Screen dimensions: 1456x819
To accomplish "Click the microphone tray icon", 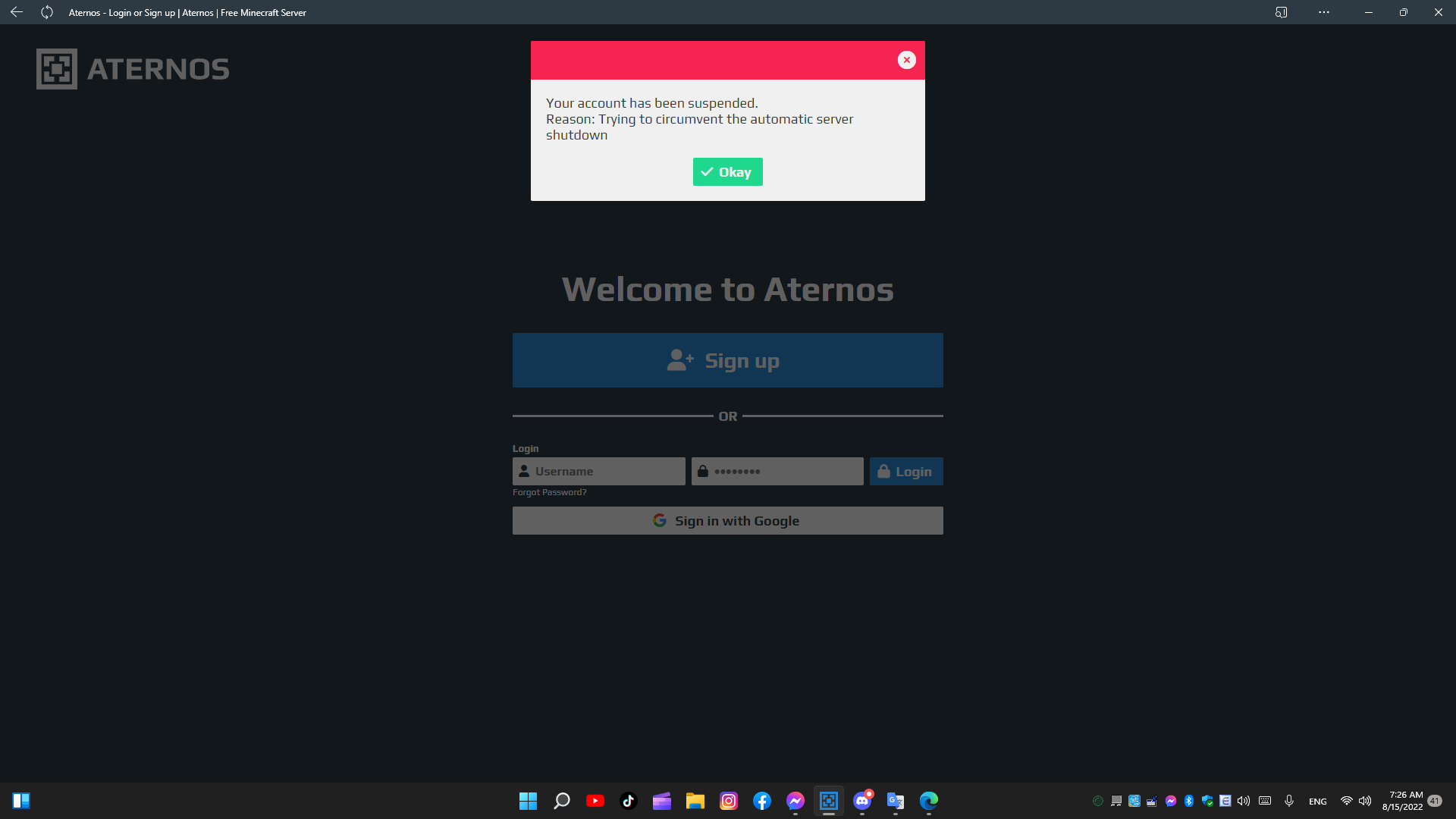I will [x=1289, y=801].
